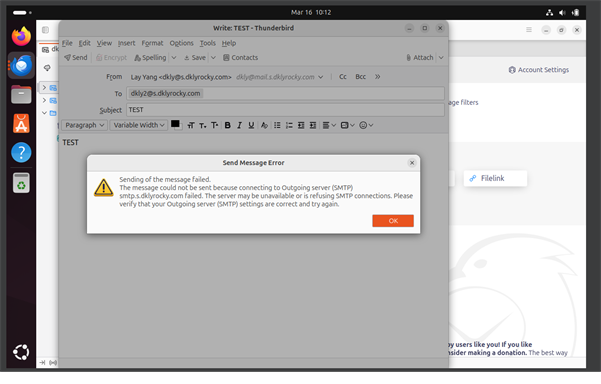
Task: Click the outdent icon
Action: tap(301, 125)
